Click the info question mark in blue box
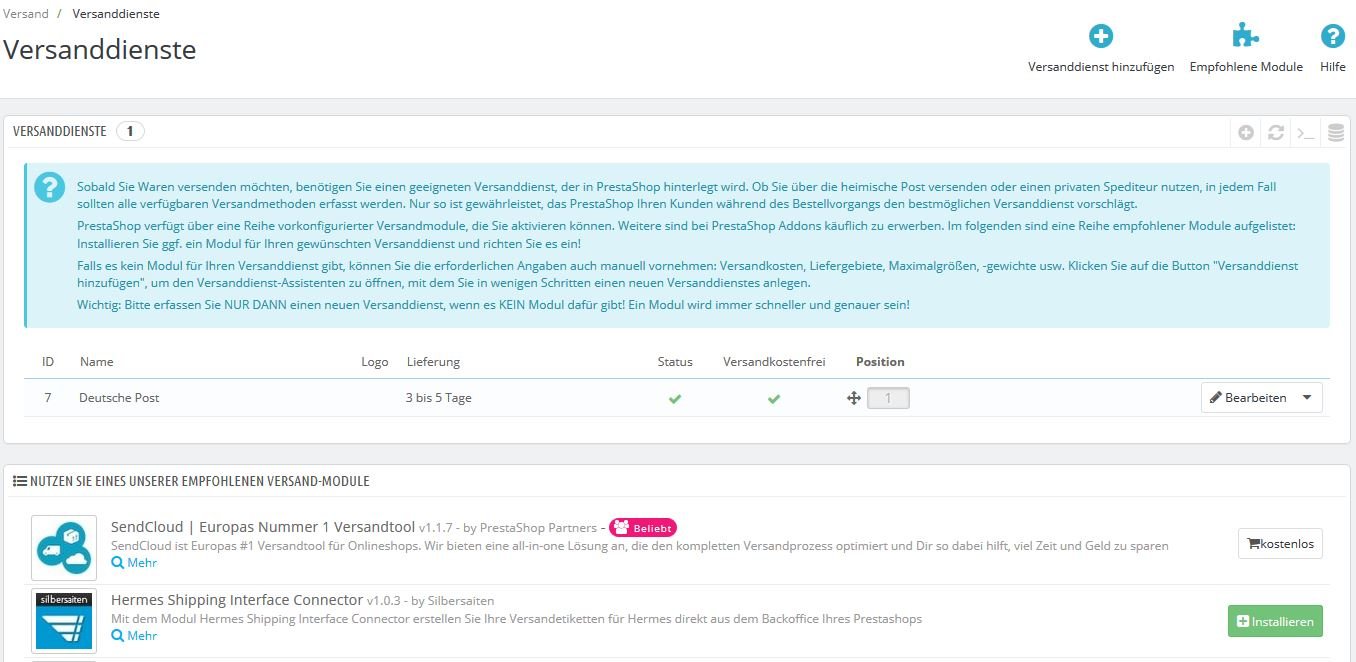Viewport: 1356px width, 662px height. [x=49, y=187]
